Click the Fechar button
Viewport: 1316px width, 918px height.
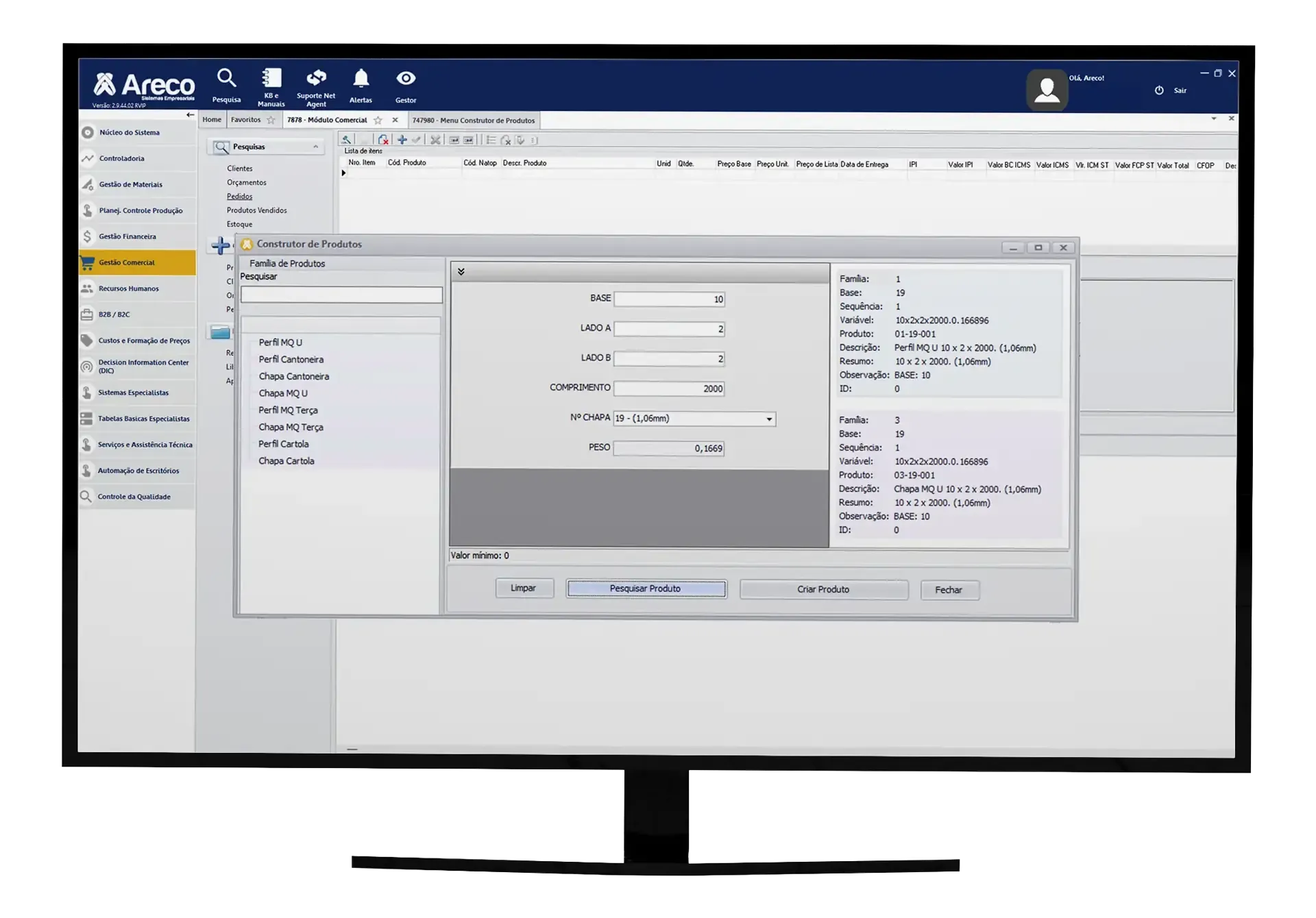coord(949,590)
